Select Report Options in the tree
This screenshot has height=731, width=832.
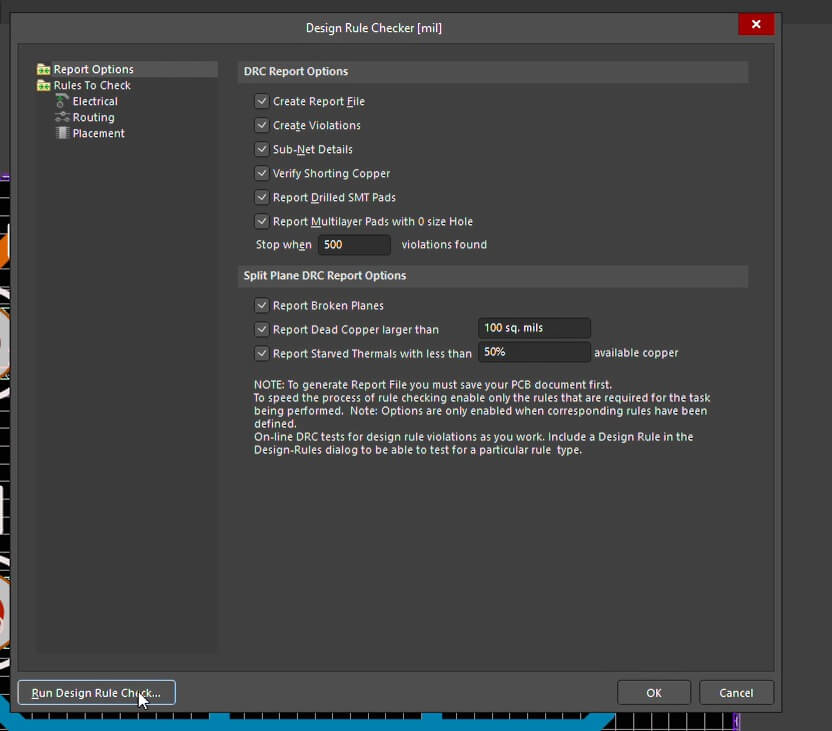(93, 69)
